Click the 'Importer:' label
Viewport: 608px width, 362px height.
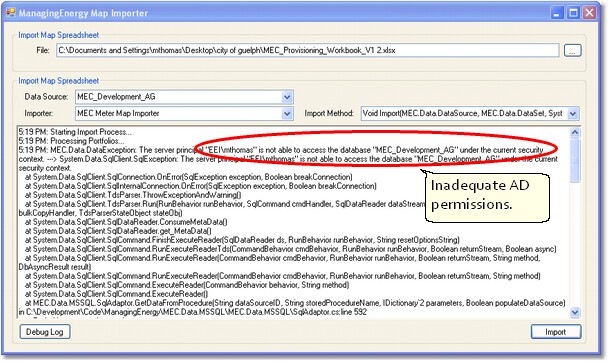click(x=39, y=114)
